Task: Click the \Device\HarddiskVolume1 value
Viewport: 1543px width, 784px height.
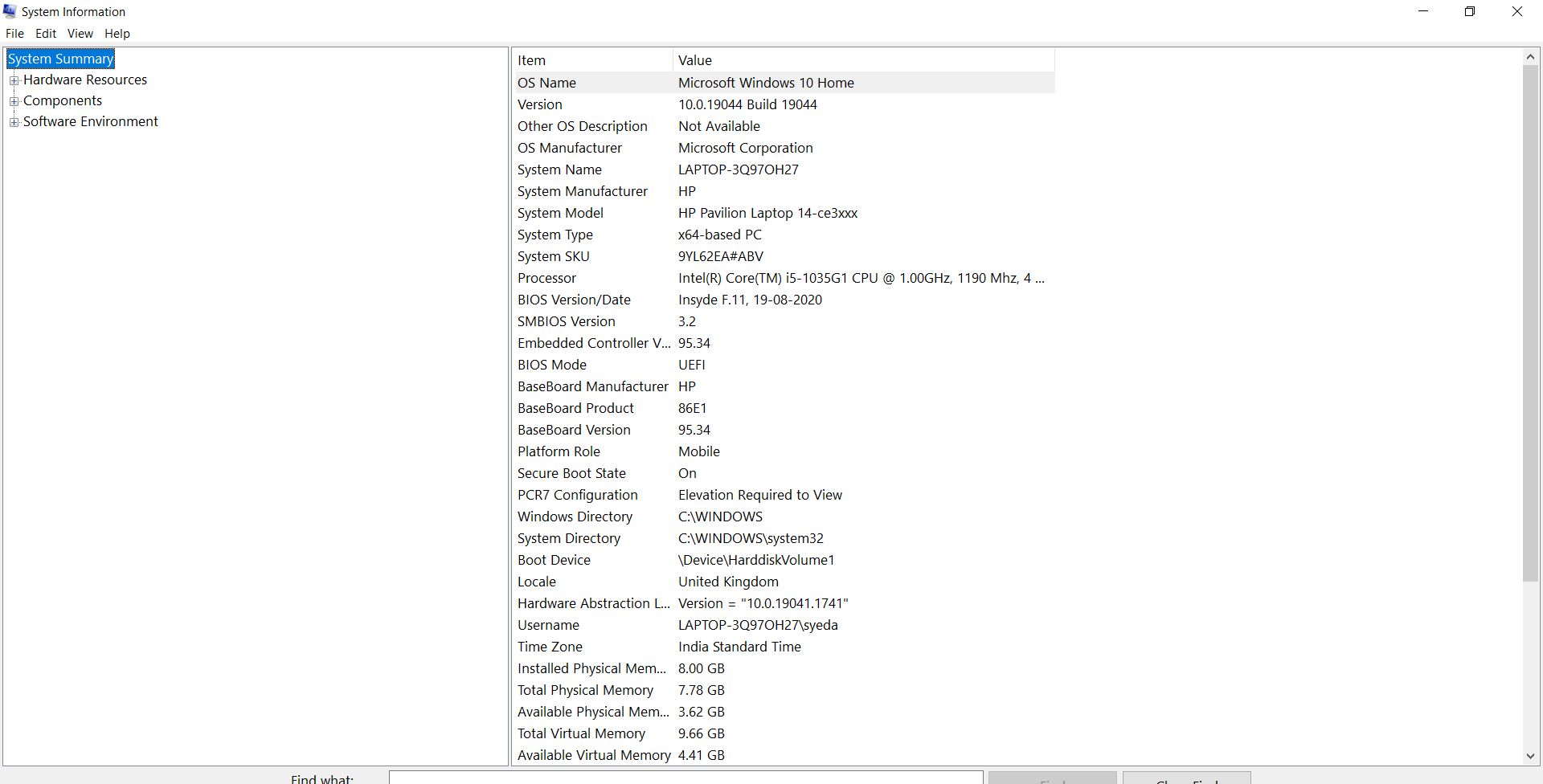Action: tap(756, 560)
